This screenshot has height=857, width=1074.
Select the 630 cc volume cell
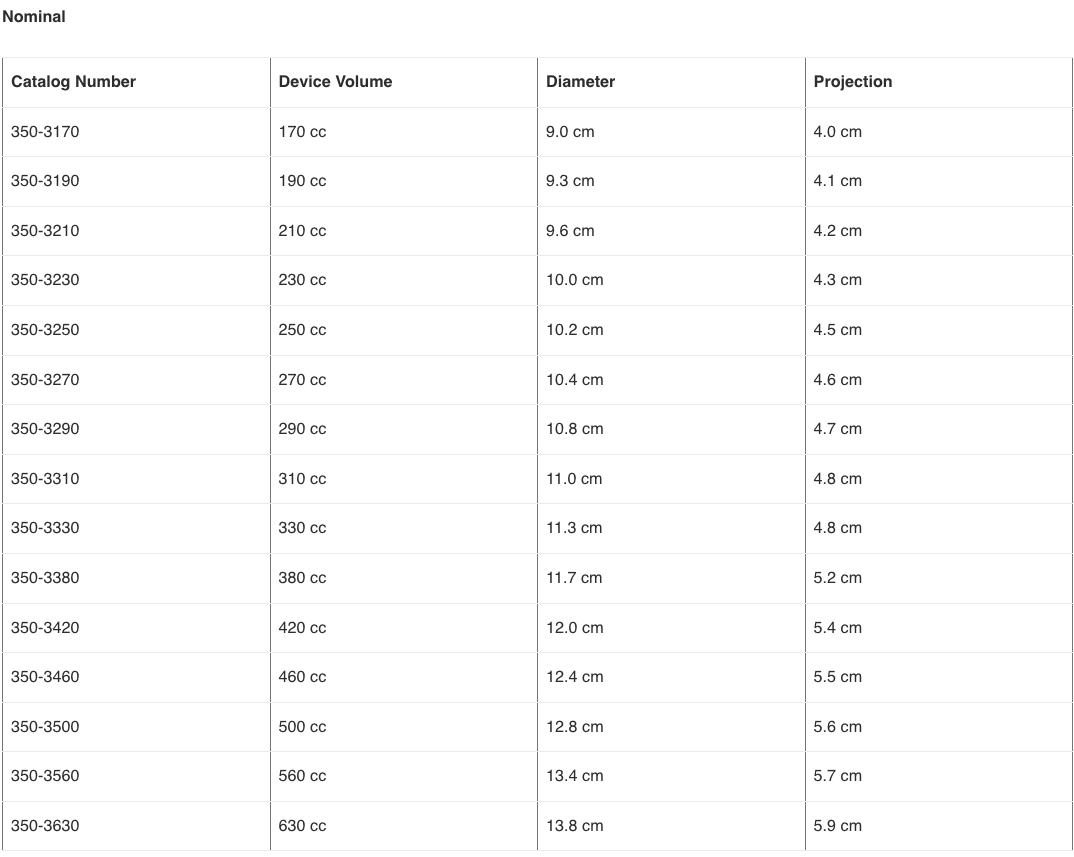click(302, 826)
